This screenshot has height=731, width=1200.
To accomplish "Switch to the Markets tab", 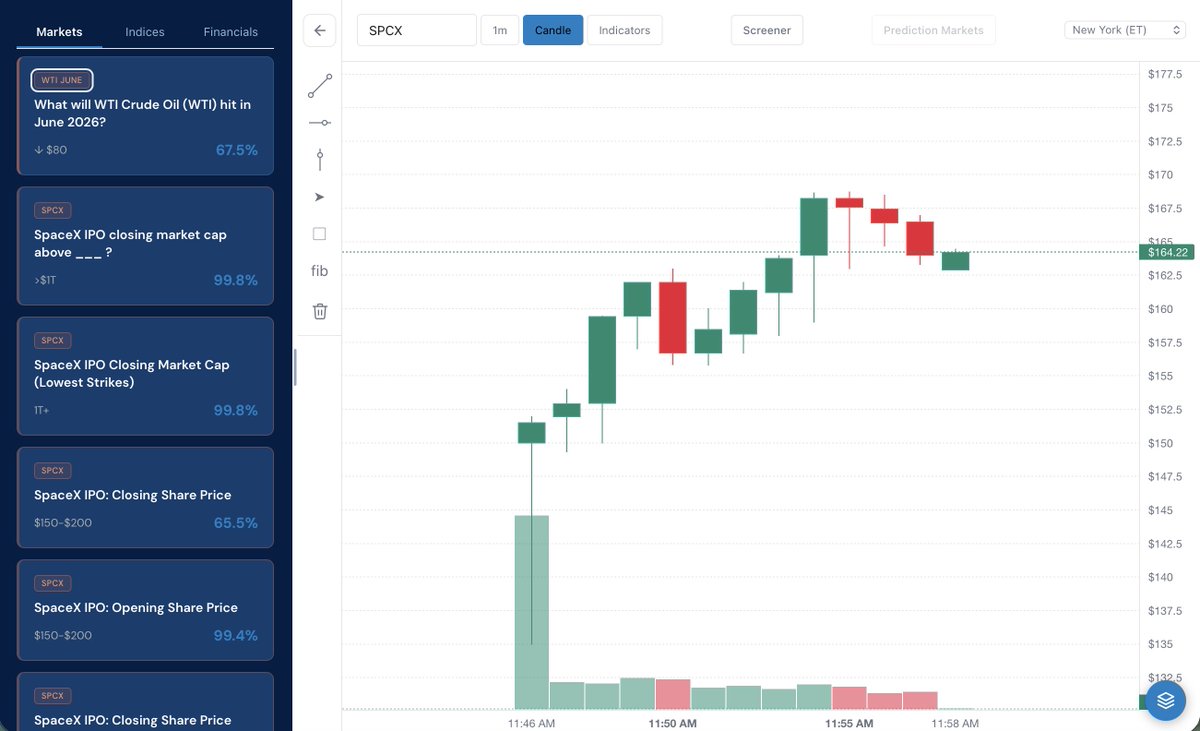I will [59, 32].
